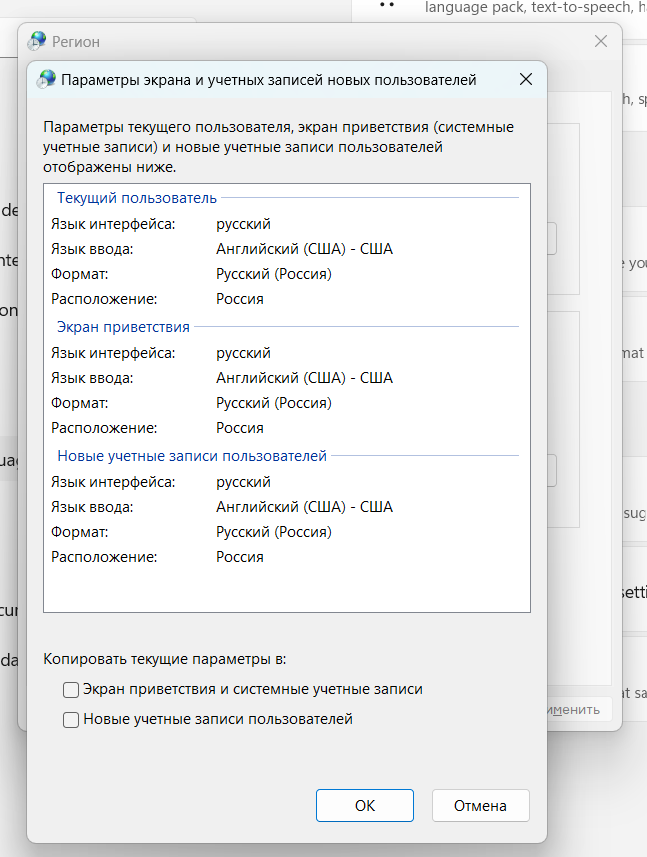Click the Отмена button
The width and height of the screenshot is (647, 857).
[x=480, y=805]
